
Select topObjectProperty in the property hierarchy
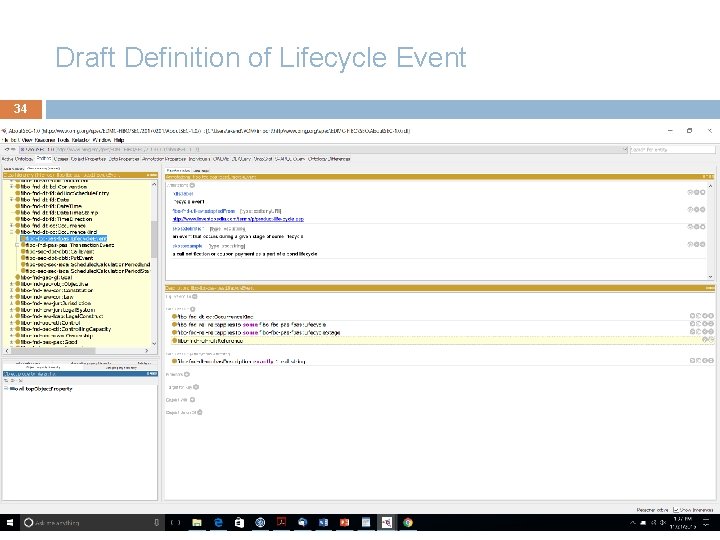tap(41, 388)
